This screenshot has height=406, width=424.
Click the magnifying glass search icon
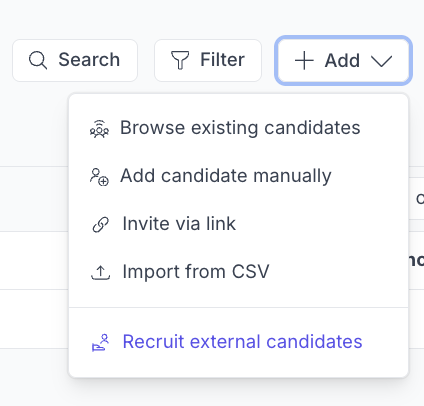(38, 60)
